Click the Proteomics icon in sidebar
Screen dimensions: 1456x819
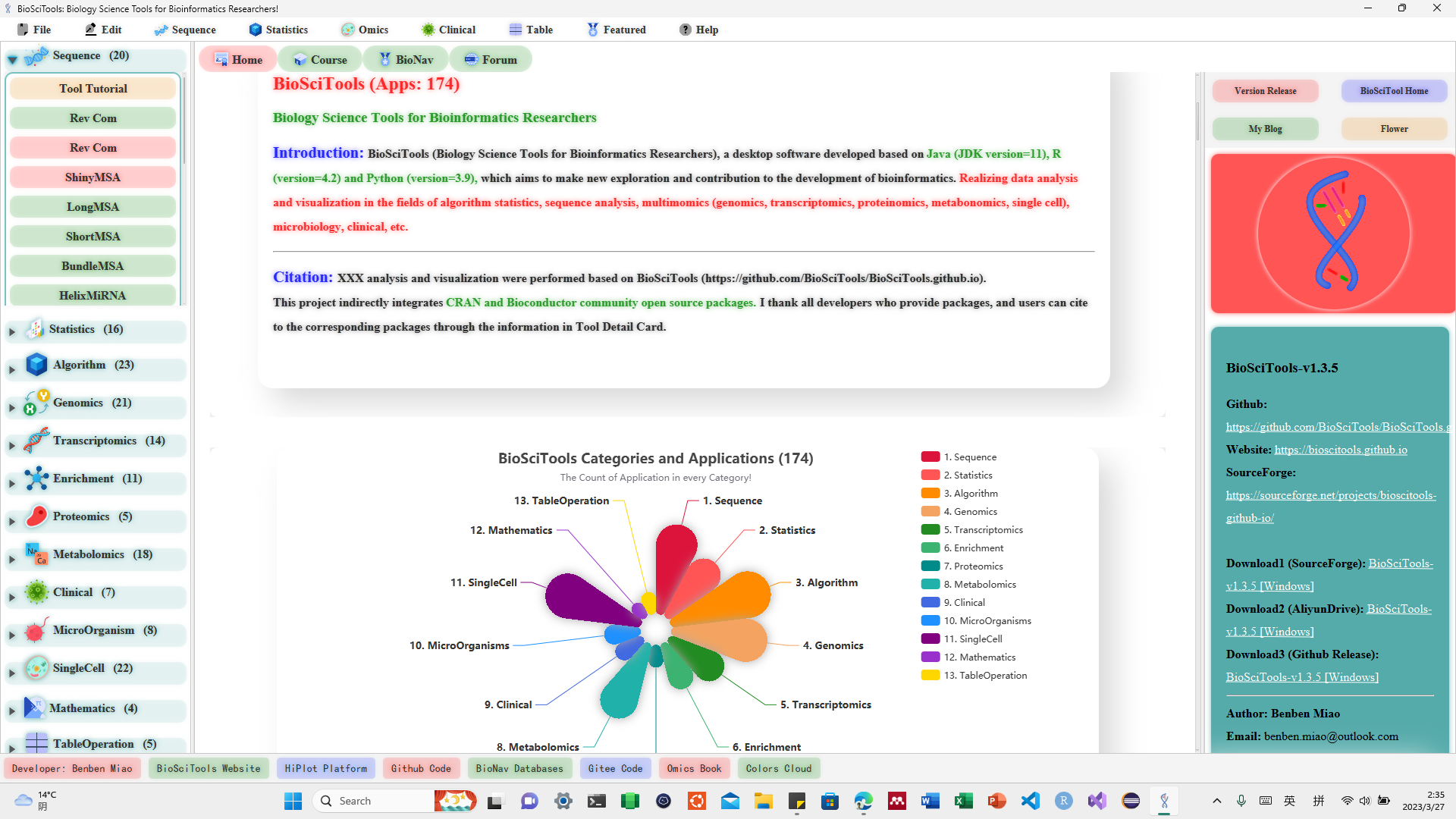click(x=36, y=516)
